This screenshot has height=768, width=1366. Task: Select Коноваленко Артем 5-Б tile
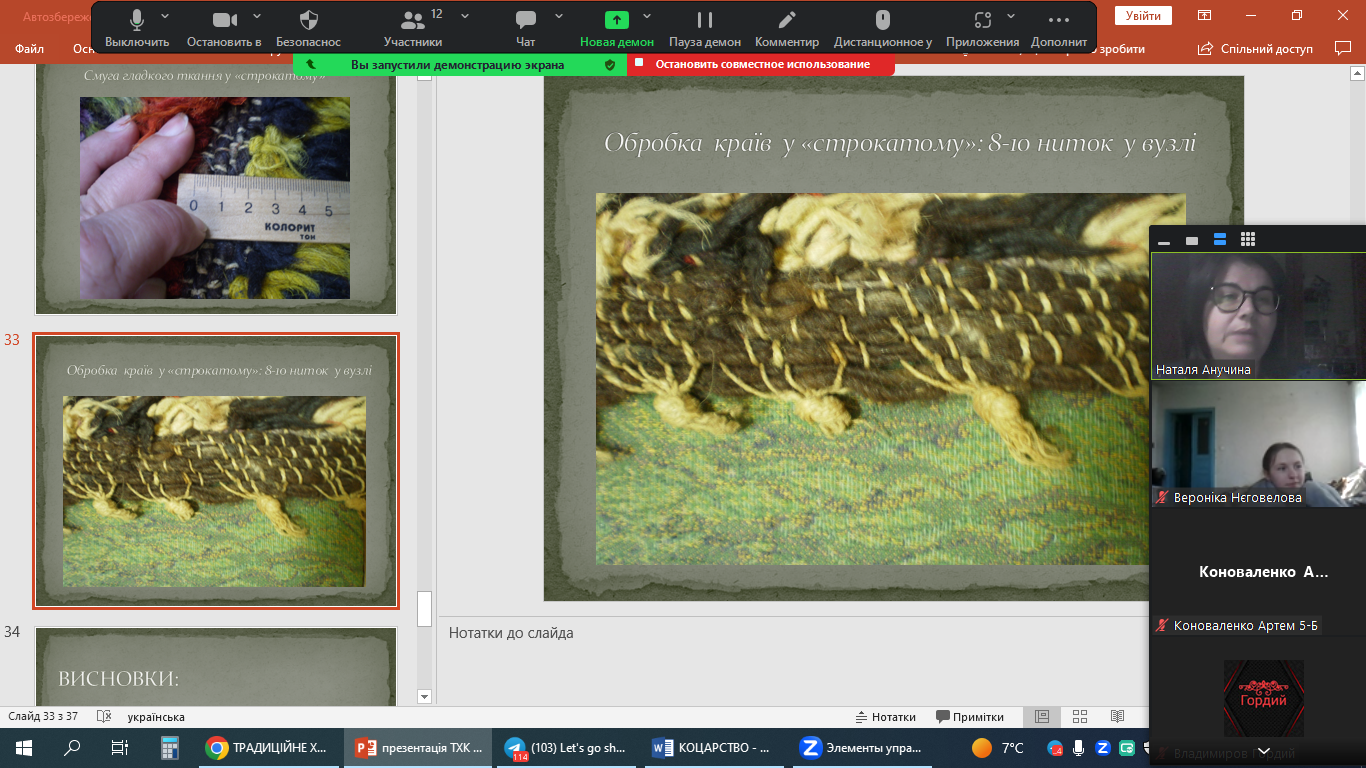tap(1258, 572)
